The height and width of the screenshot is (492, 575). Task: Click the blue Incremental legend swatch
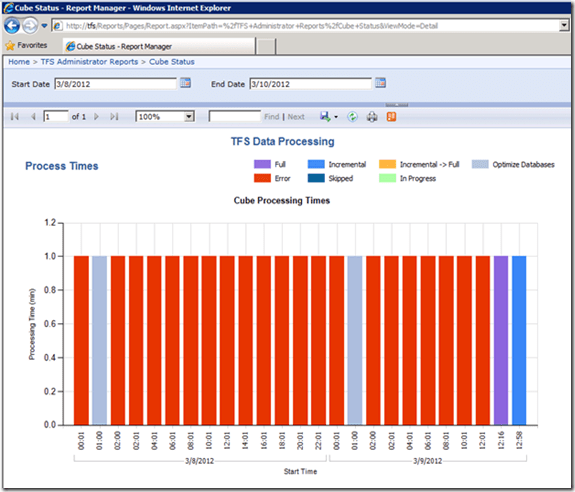coord(316,164)
